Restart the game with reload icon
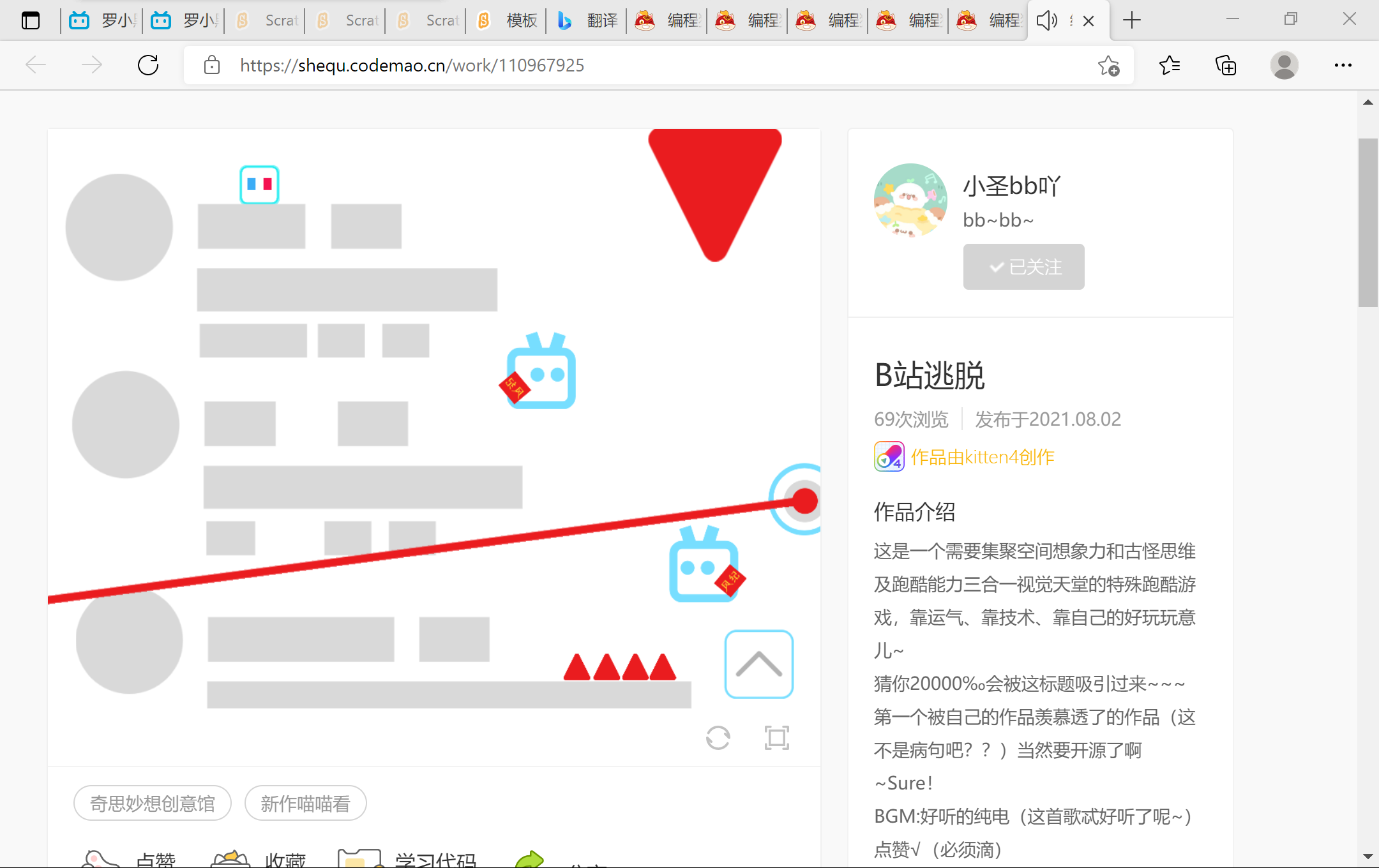The height and width of the screenshot is (868, 1379). click(x=718, y=738)
